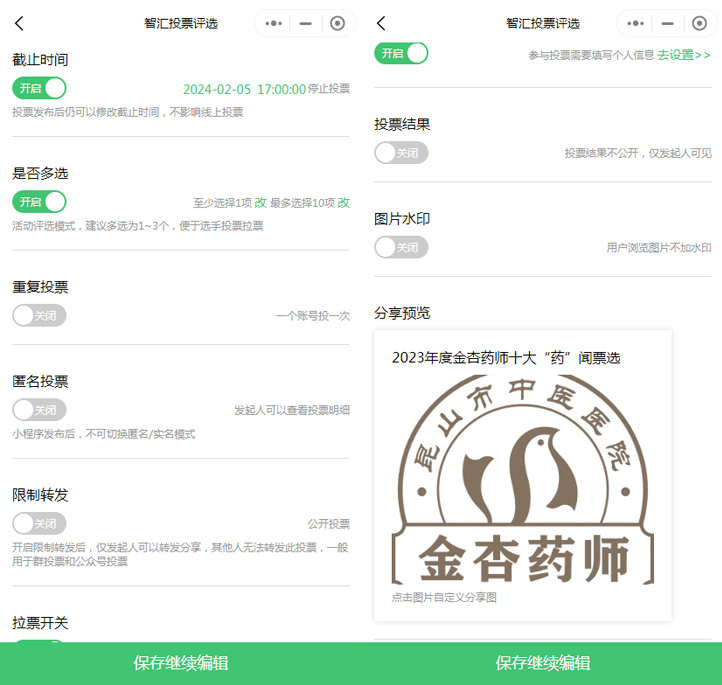Click left 保存继续编辑 save button
The image size is (722, 685).
pos(180,663)
